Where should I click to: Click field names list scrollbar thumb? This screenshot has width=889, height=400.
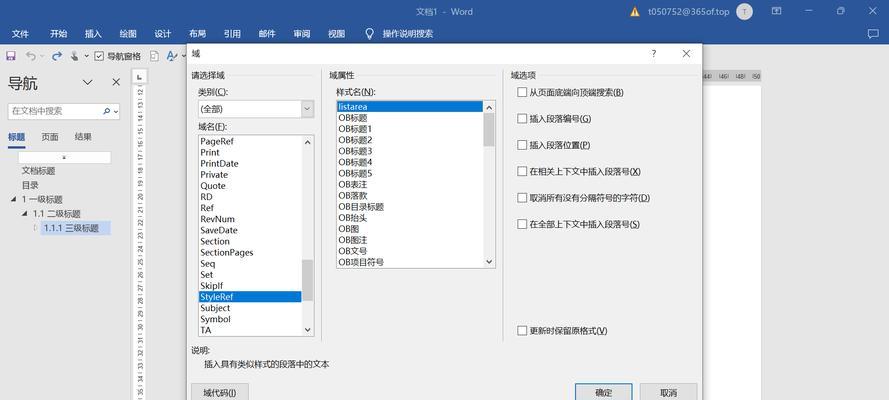[x=307, y=280]
